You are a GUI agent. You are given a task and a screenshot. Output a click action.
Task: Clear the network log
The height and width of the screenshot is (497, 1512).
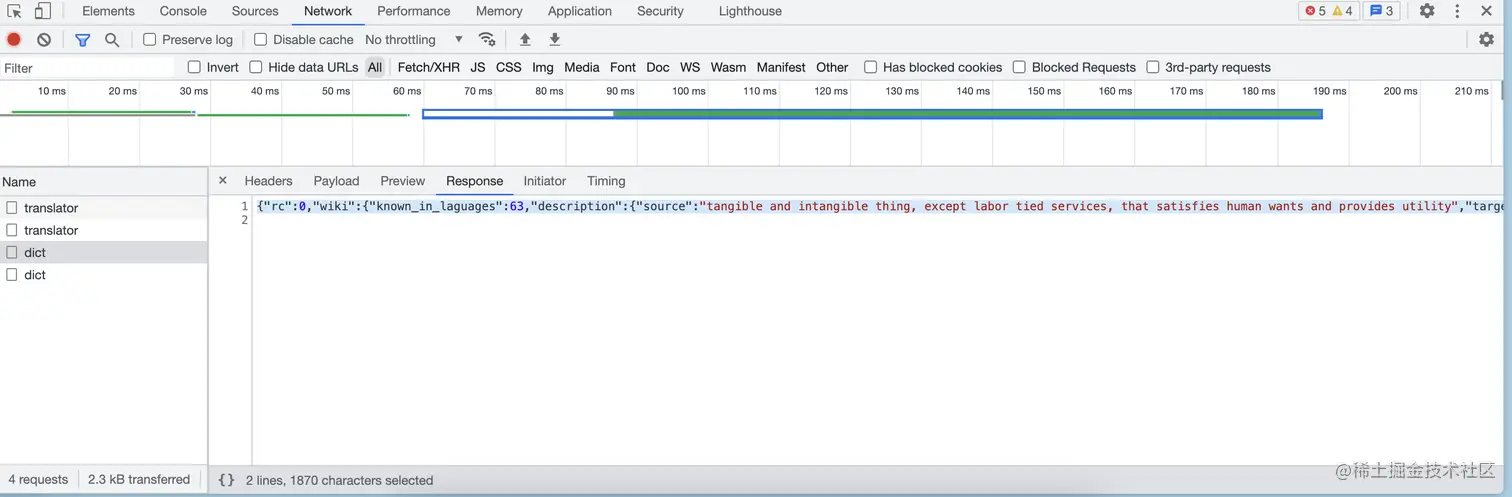(44, 39)
